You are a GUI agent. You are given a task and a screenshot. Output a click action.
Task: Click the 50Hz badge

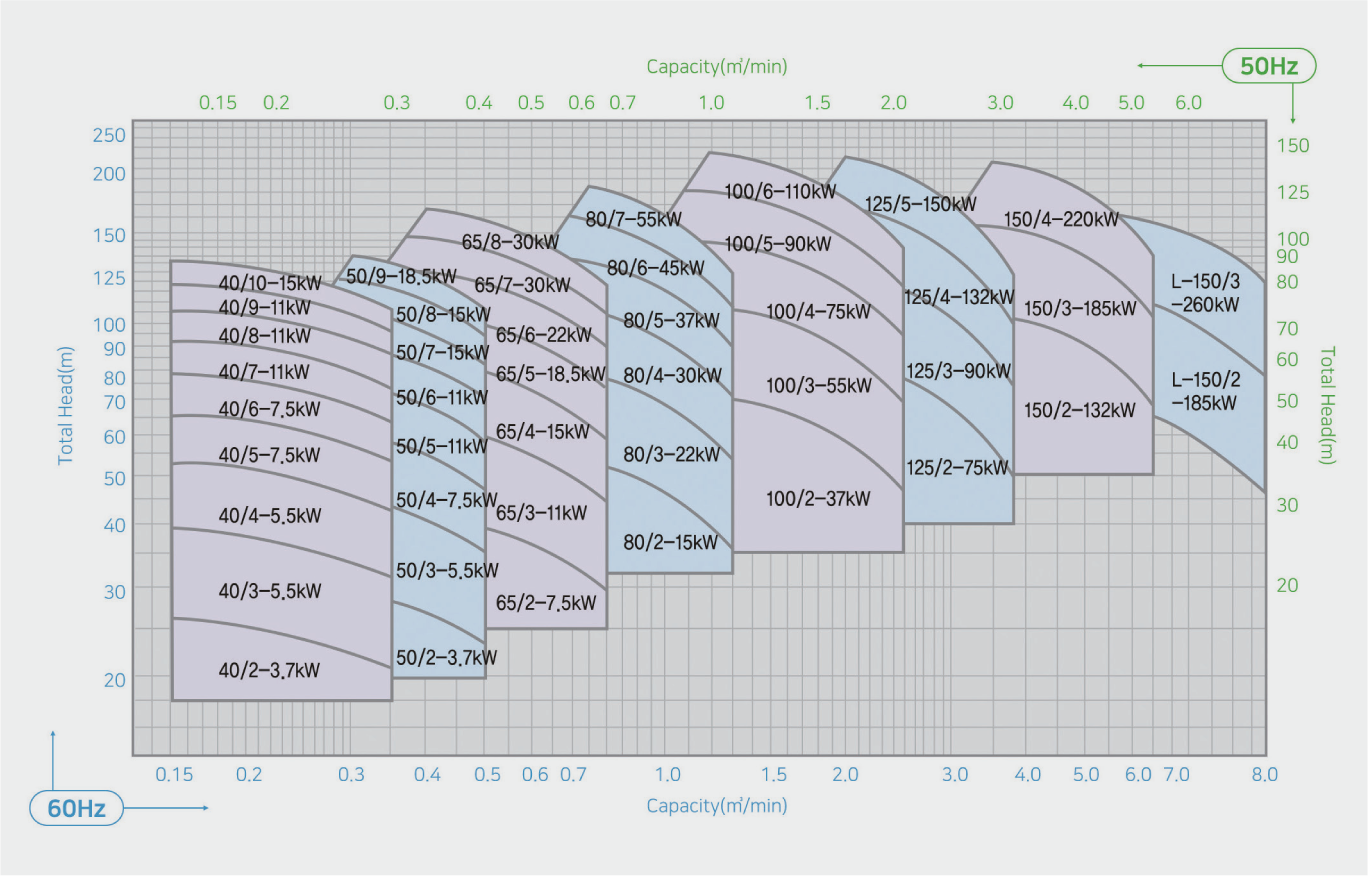pyautogui.click(x=1269, y=67)
